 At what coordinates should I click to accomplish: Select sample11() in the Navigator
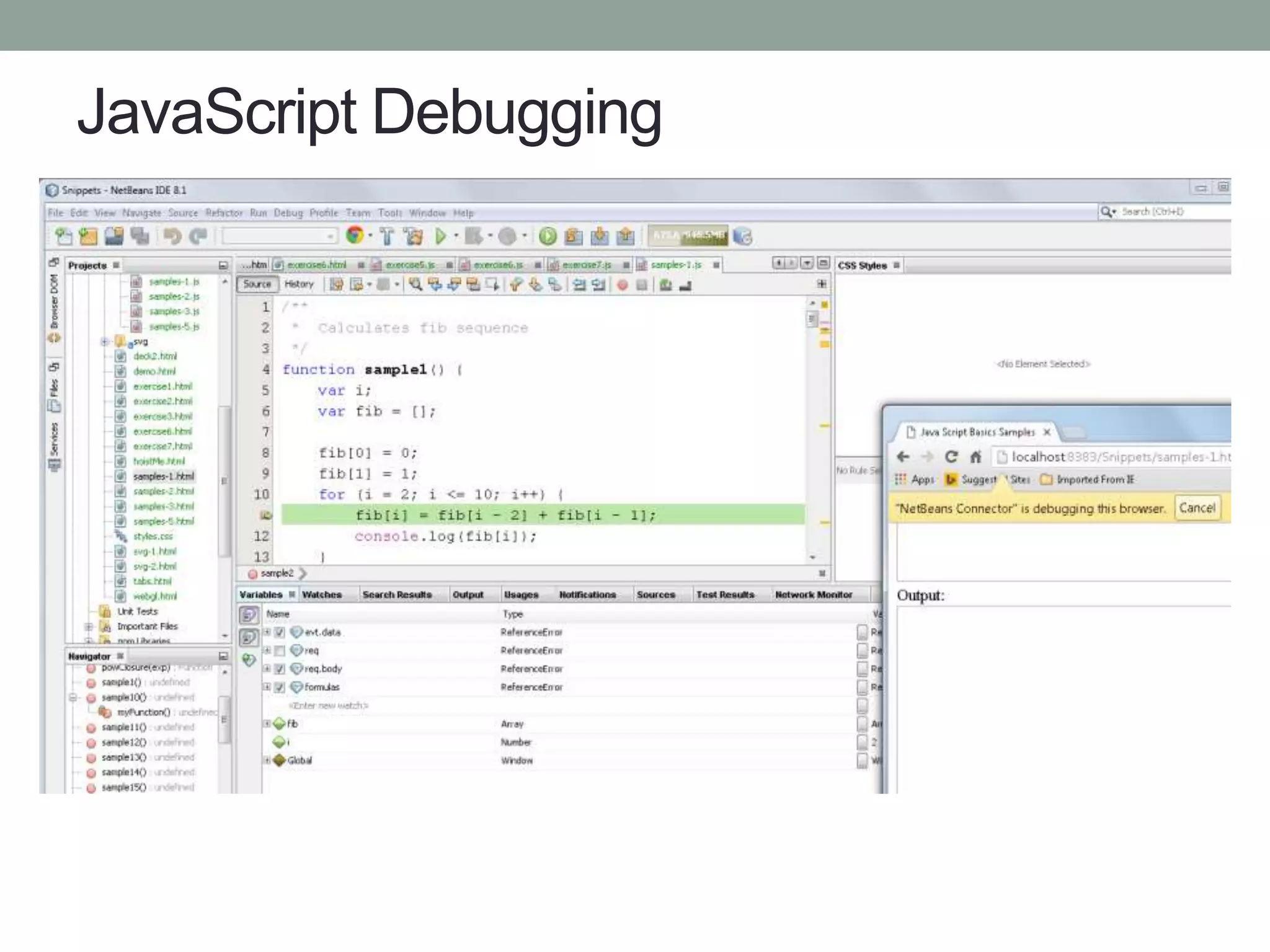pos(124,728)
